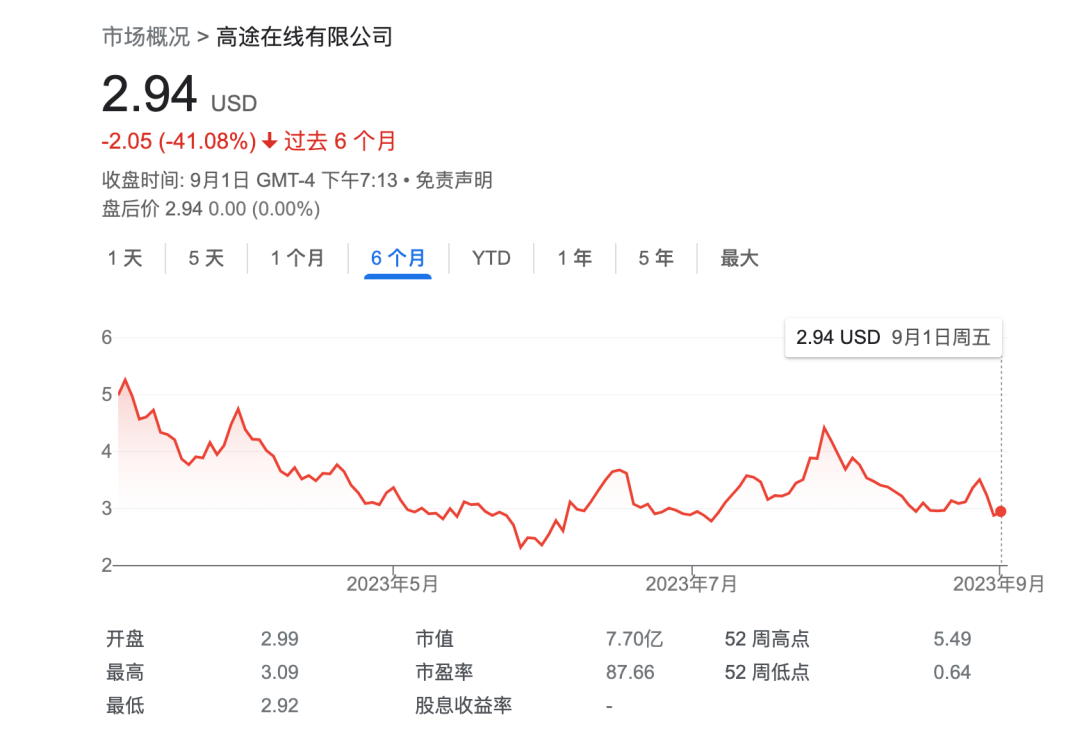
Task: Click the 2023年5月 axis label
Action: pos(392,584)
